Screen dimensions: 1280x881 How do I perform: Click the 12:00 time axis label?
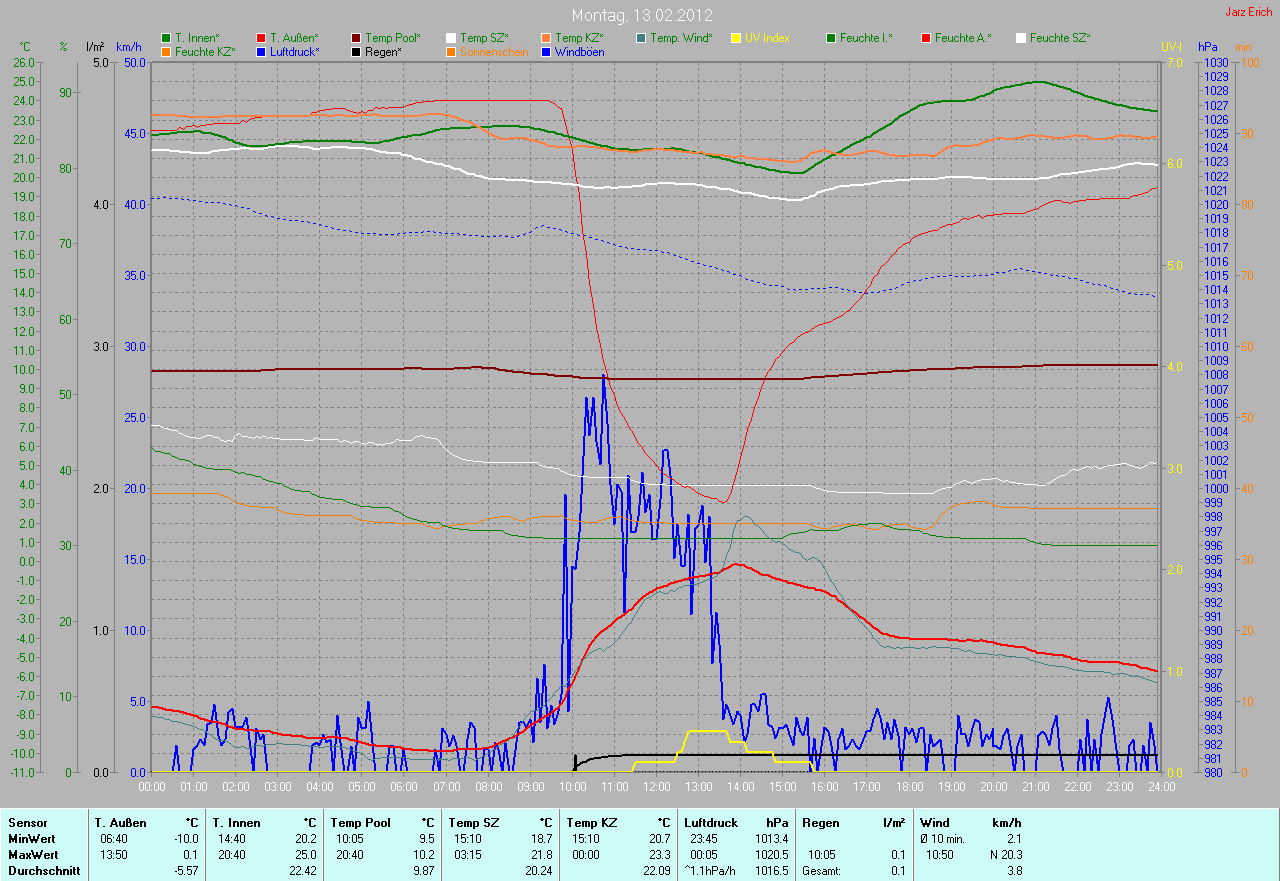point(656,787)
